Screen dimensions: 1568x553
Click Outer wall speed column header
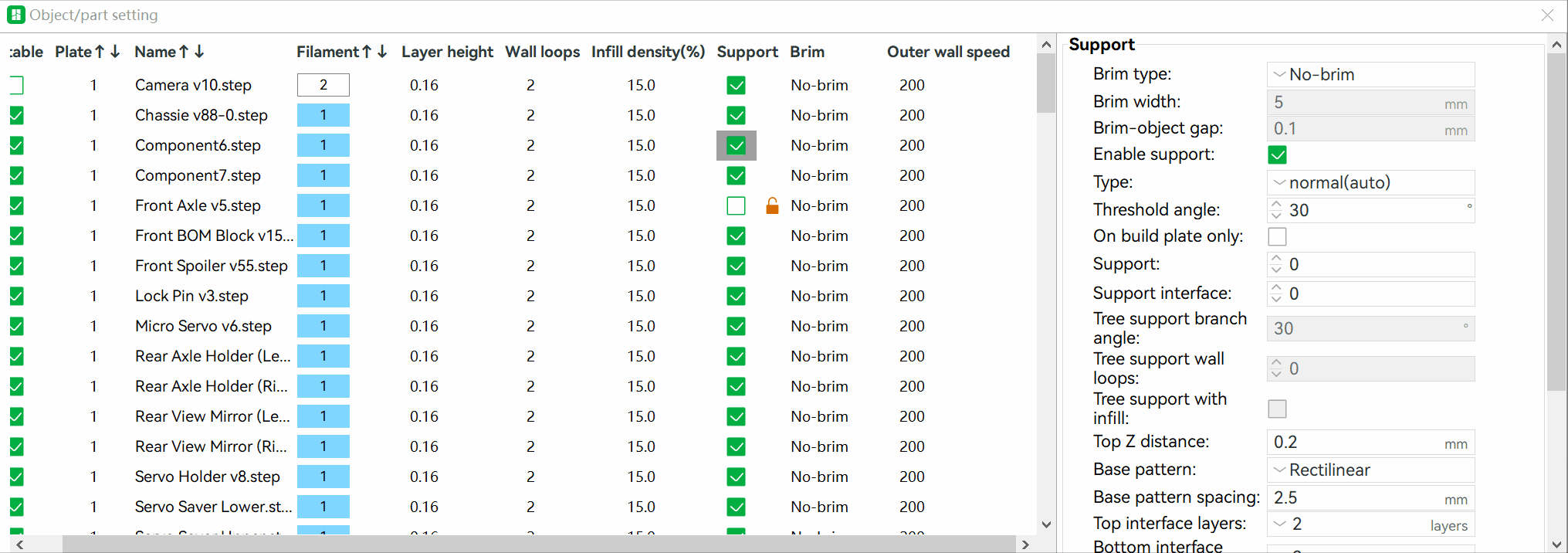pyautogui.click(x=948, y=52)
